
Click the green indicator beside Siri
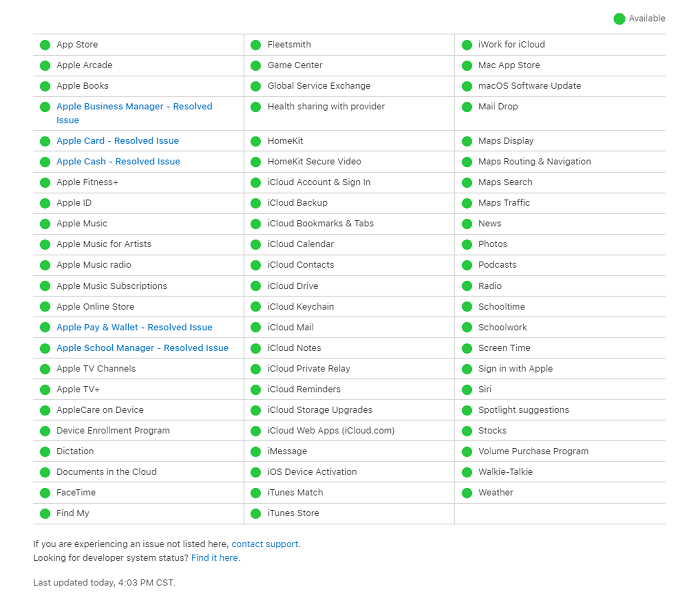click(467, 390)
